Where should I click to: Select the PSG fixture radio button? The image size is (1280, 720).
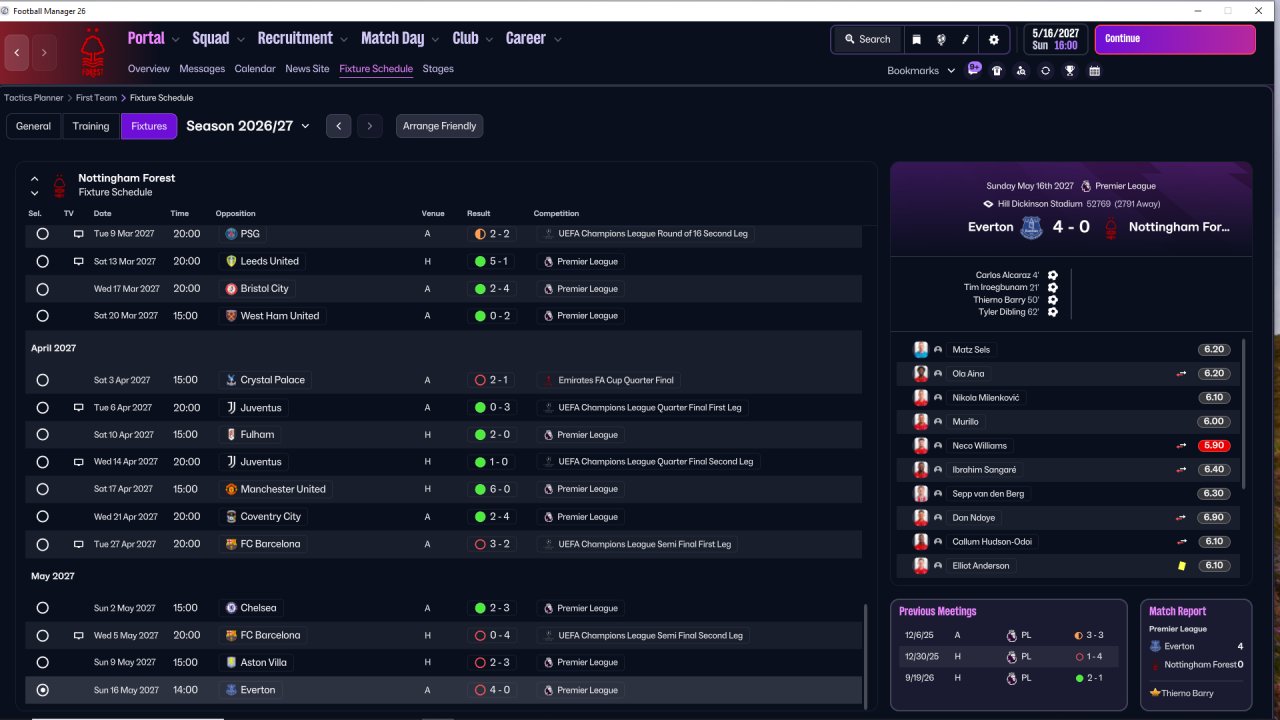[42, 234]
